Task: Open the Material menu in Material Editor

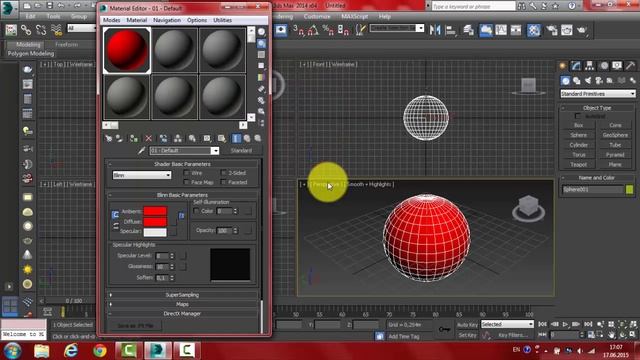Action: (x=137, y=20)
